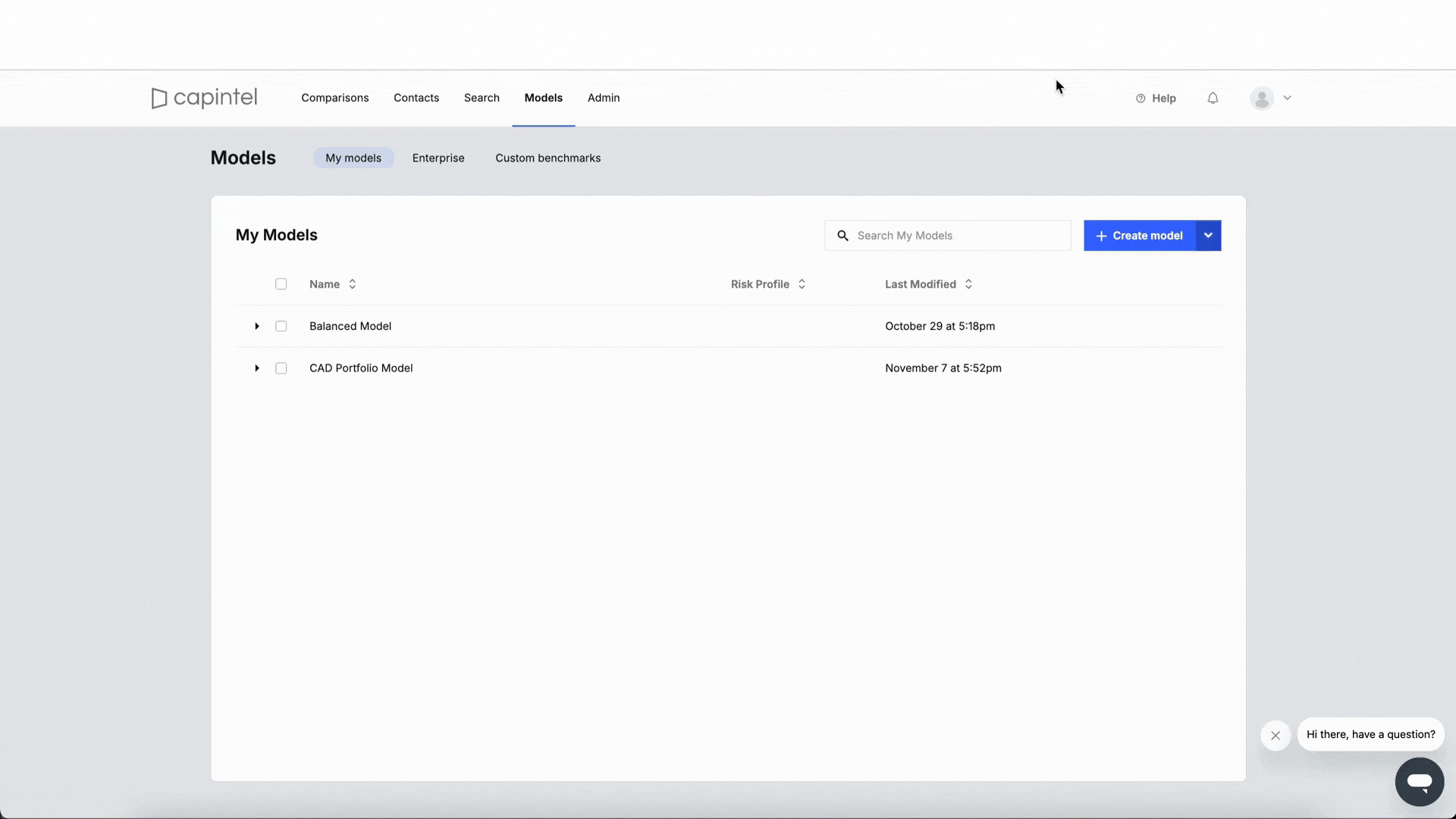Click the capintel logo

pyautogui.click(x=204, y=98)
